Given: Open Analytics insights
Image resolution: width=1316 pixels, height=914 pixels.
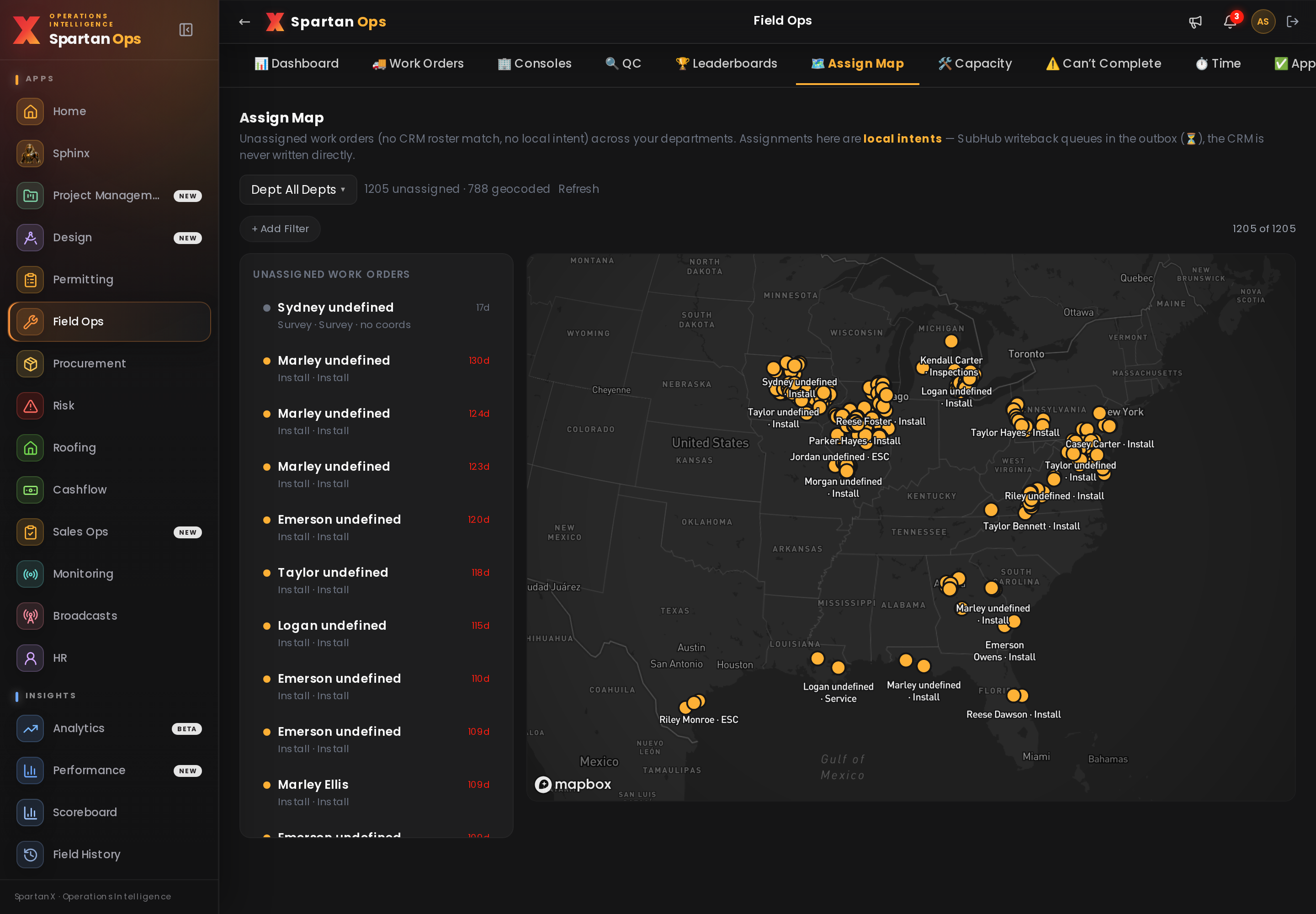Looking at the screenshot, I should pos(109,728).
